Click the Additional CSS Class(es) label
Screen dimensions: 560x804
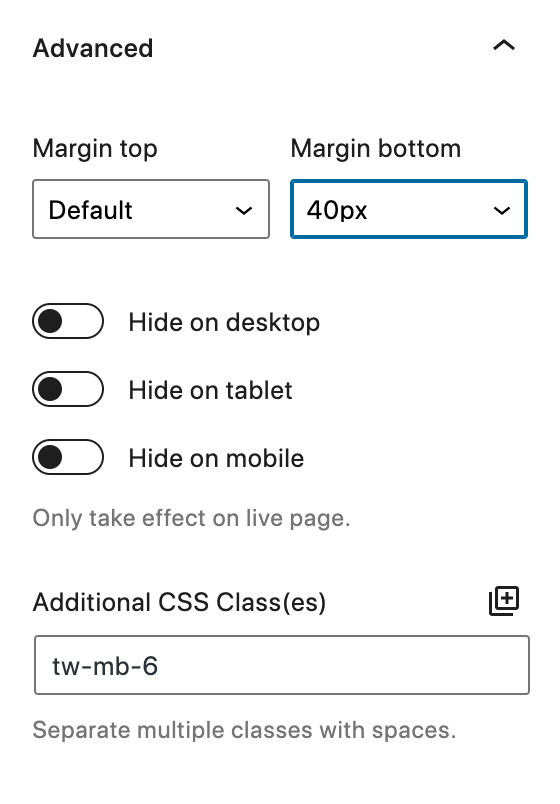pos(179,602)
